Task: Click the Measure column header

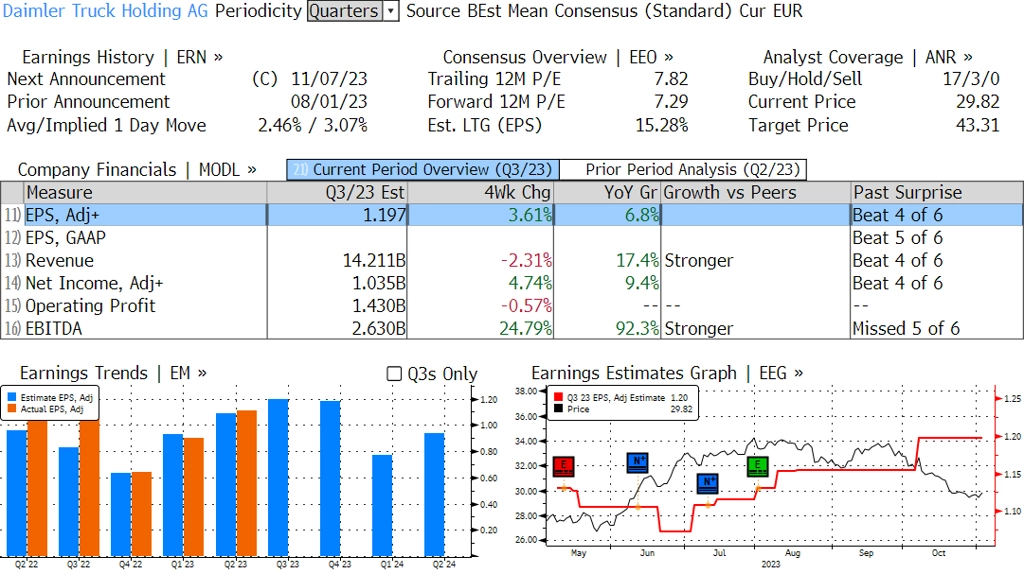Action: [x=145, y=193]
